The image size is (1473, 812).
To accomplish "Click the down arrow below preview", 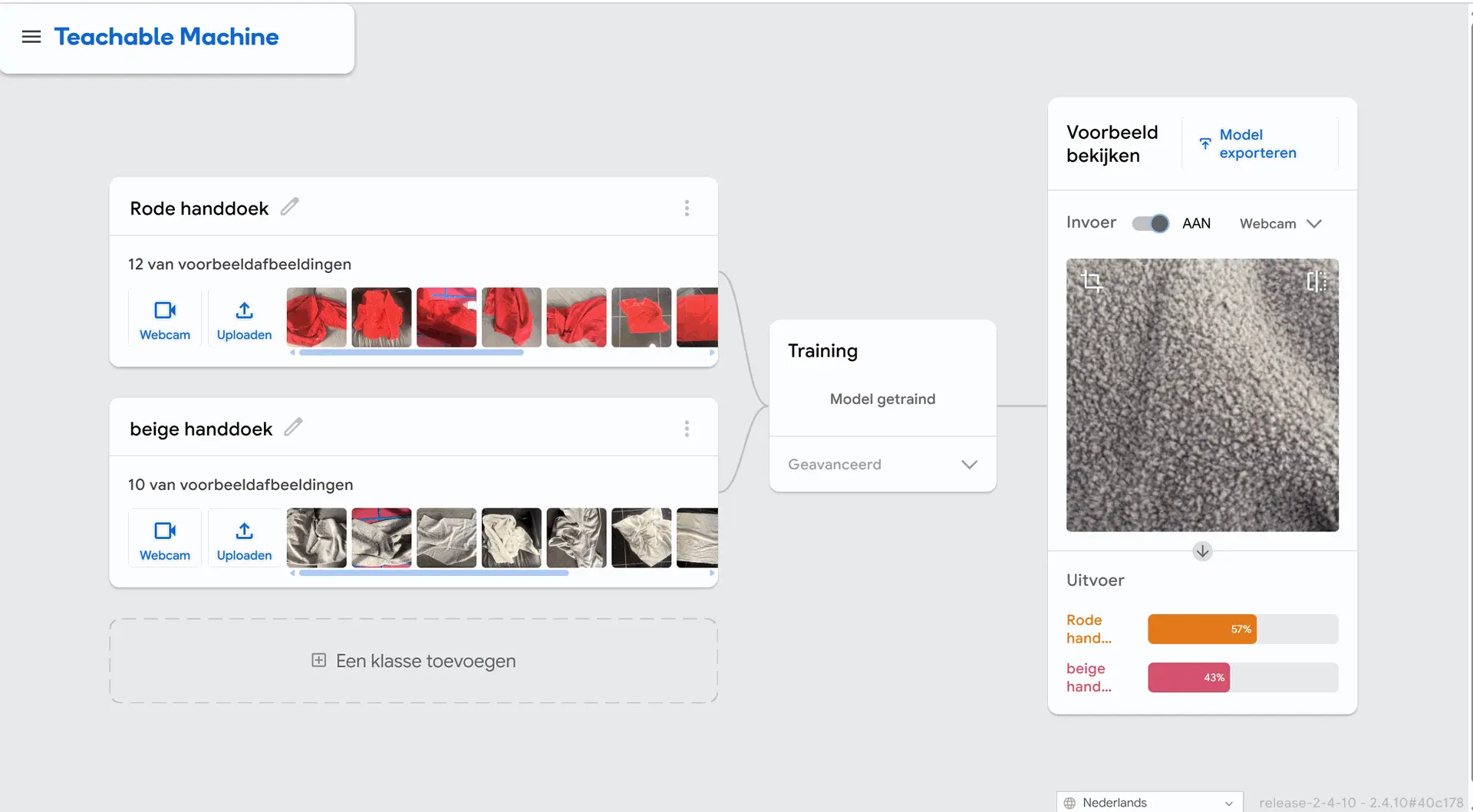I will click(1202, 551).
